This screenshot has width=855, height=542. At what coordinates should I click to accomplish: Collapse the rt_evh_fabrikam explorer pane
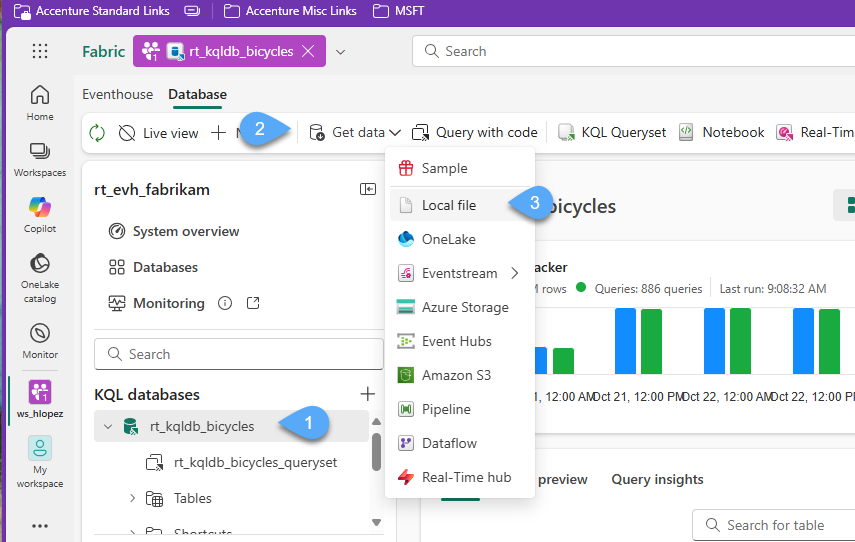point(368,189)
